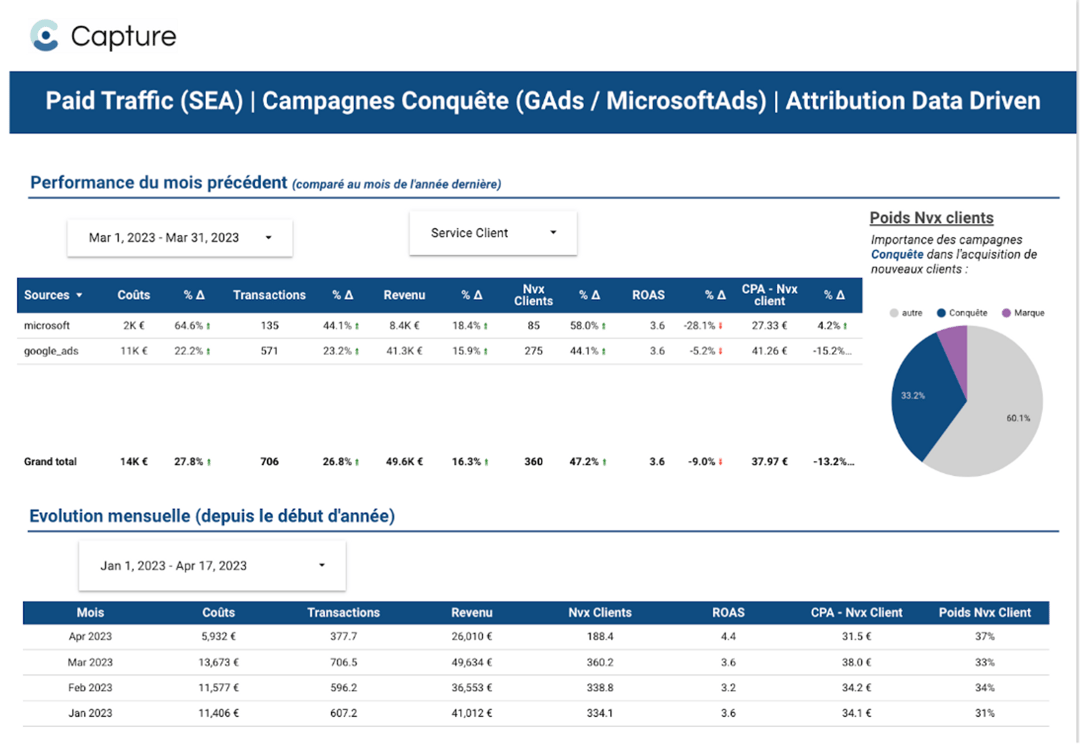Click the green up arrow beside microsoft's 64.6%
Image resolution: width=1080 pixels, height=744 pixels.
[x=207, y=324]
